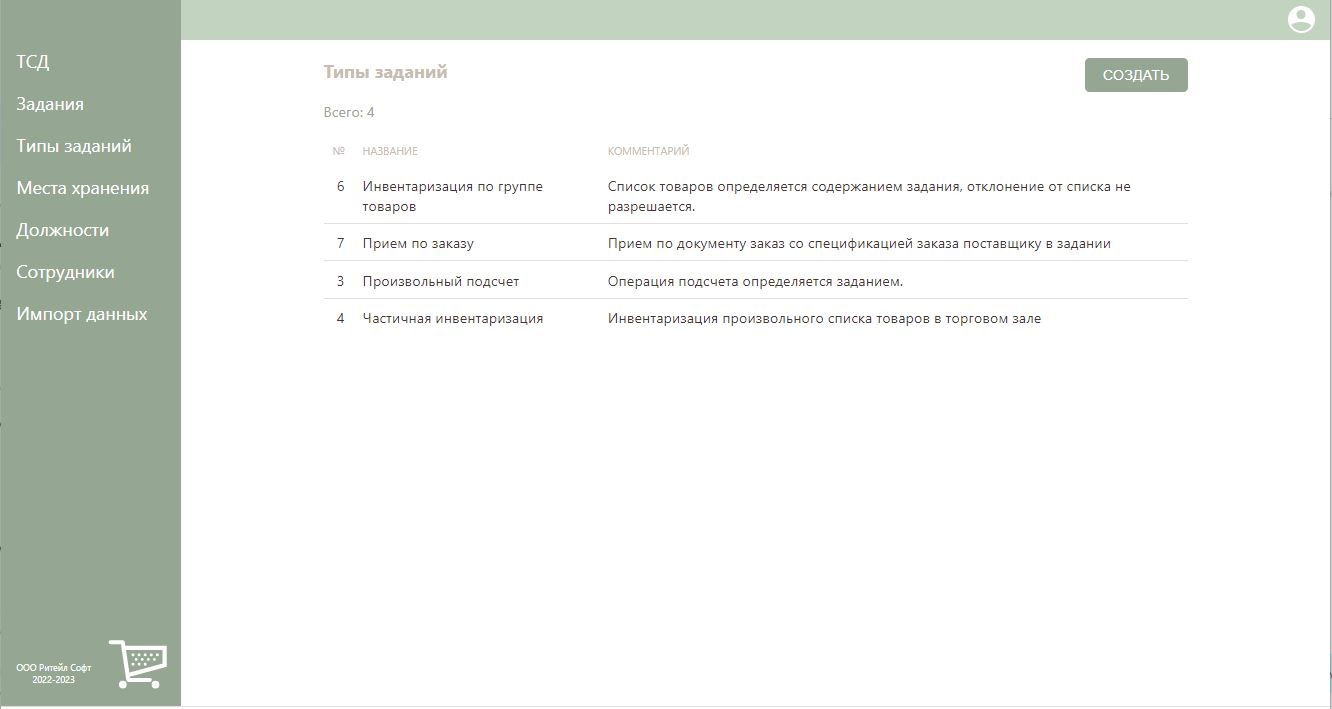Click the СОЗДАТЬ button
Image resolution: width=1332 pixels, height=709 pixels.
[x=1136, y=75]
